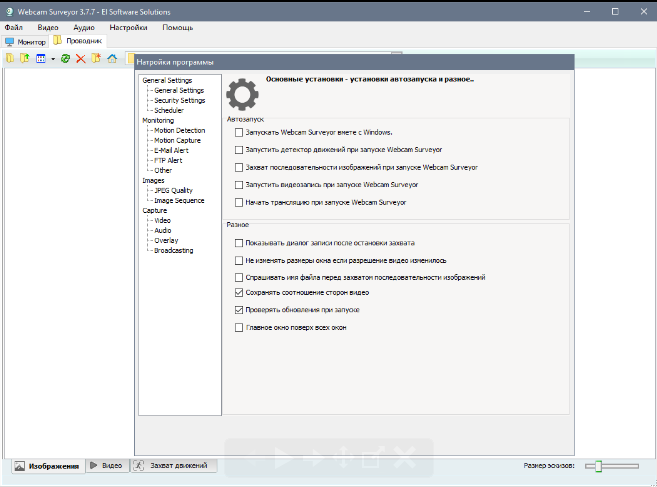657x487 pixels.
Task: Select the top-level General Settings tree node
Action: 167,80
